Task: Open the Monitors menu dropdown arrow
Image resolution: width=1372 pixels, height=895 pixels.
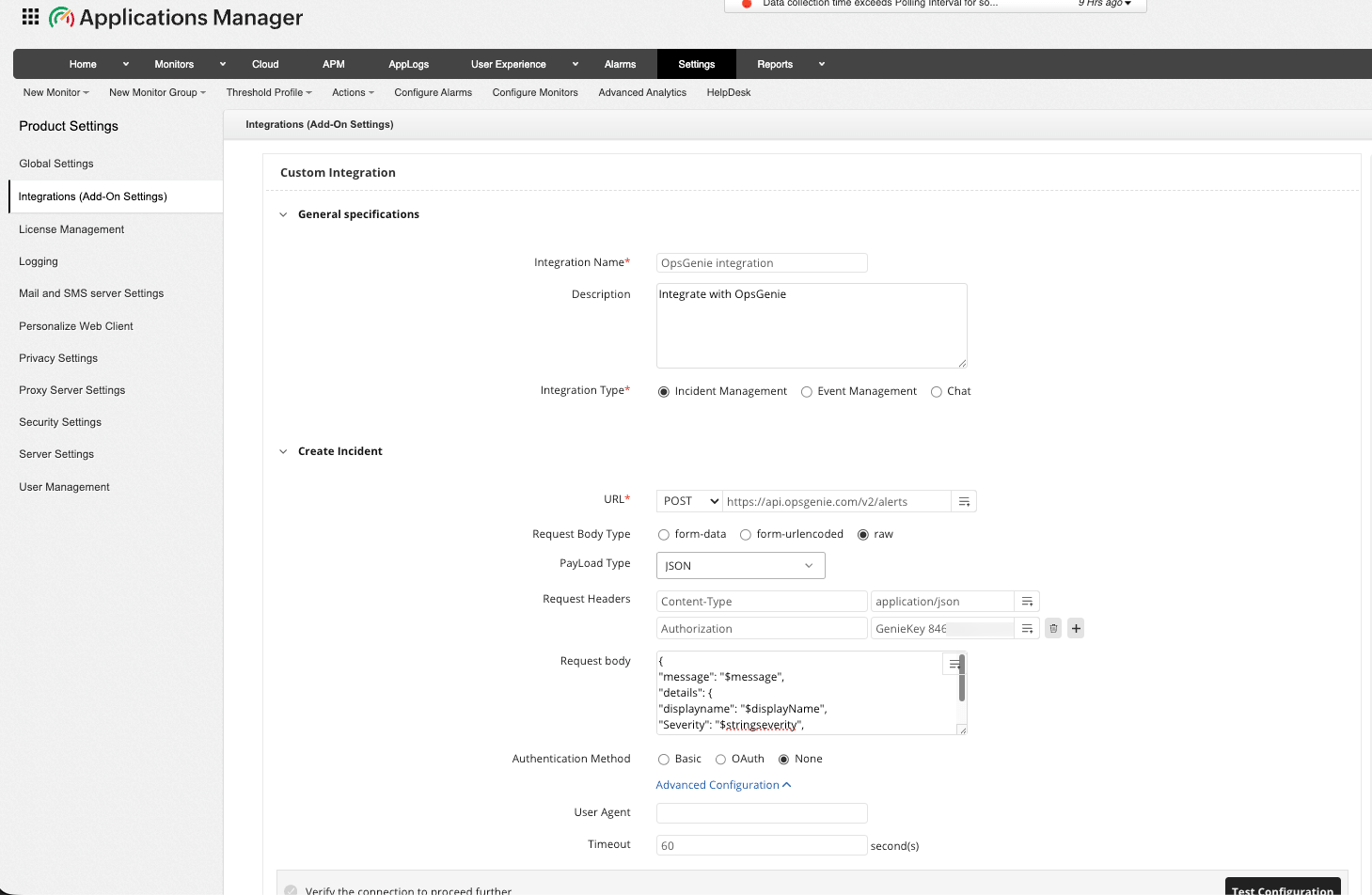Action: tap(223, 64)
